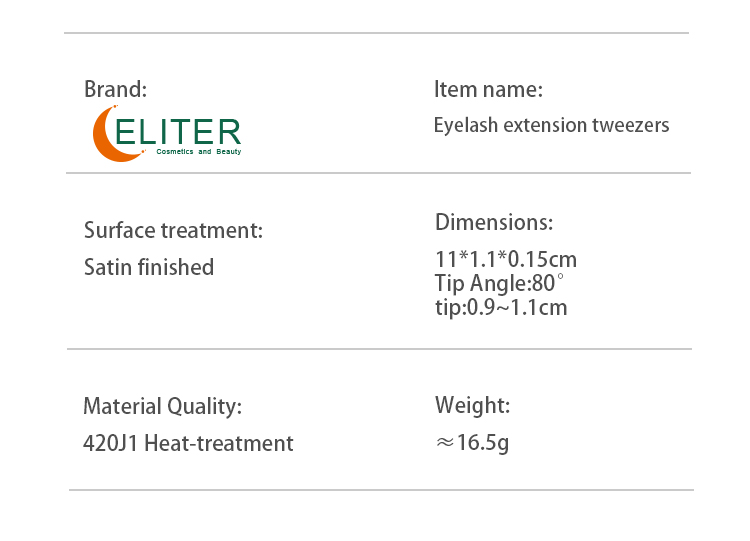
Task: Select the ≈16.5g weight value
Action: coord(472,442)
